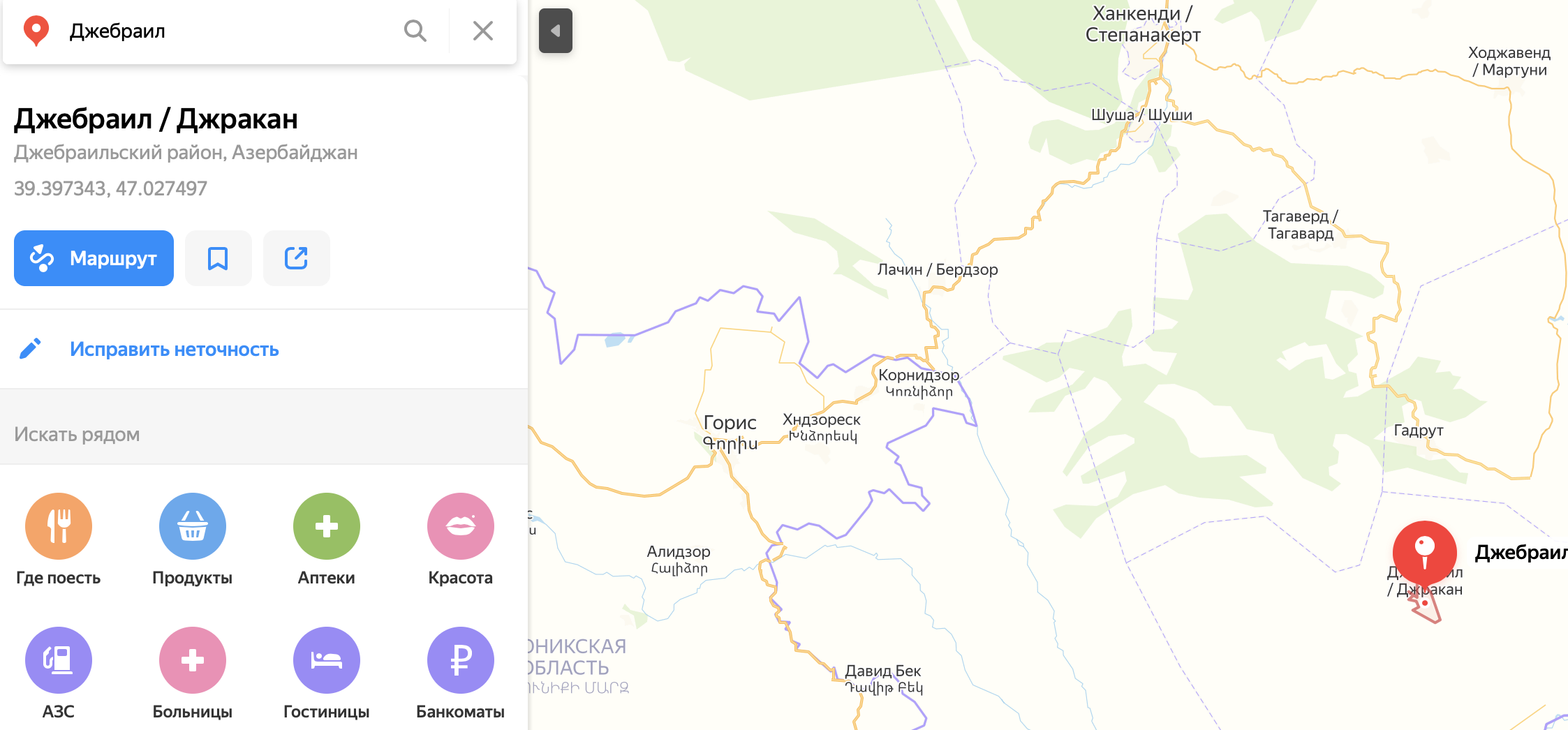This screenshot has width=1568, height=730.
Task: Click the red Джебраил map pin
Action: tap(1424, 554)
